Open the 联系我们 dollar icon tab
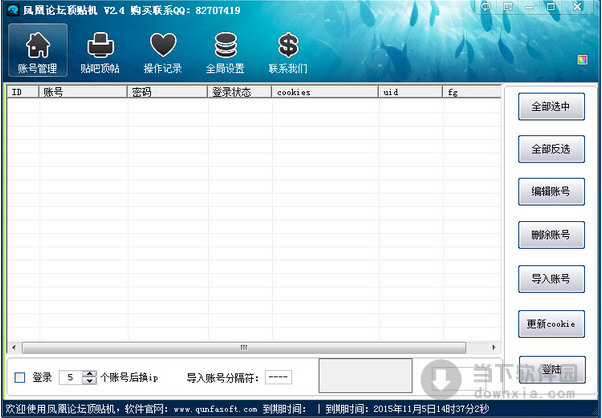The height and width of the screenshot is (418, 602). click(288, 53)
